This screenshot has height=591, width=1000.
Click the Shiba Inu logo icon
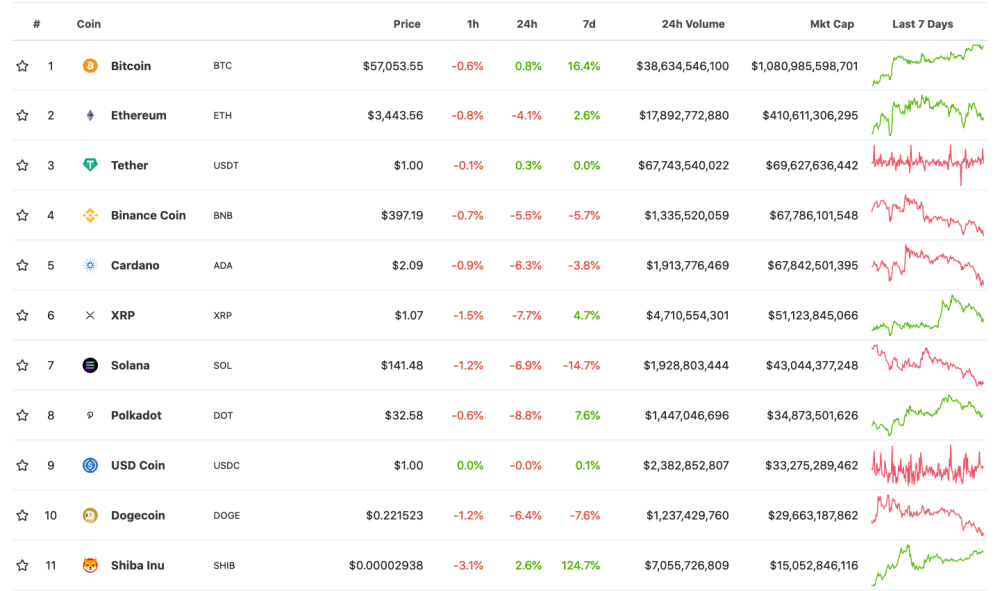pyautogui.click(x=90, y=565)
